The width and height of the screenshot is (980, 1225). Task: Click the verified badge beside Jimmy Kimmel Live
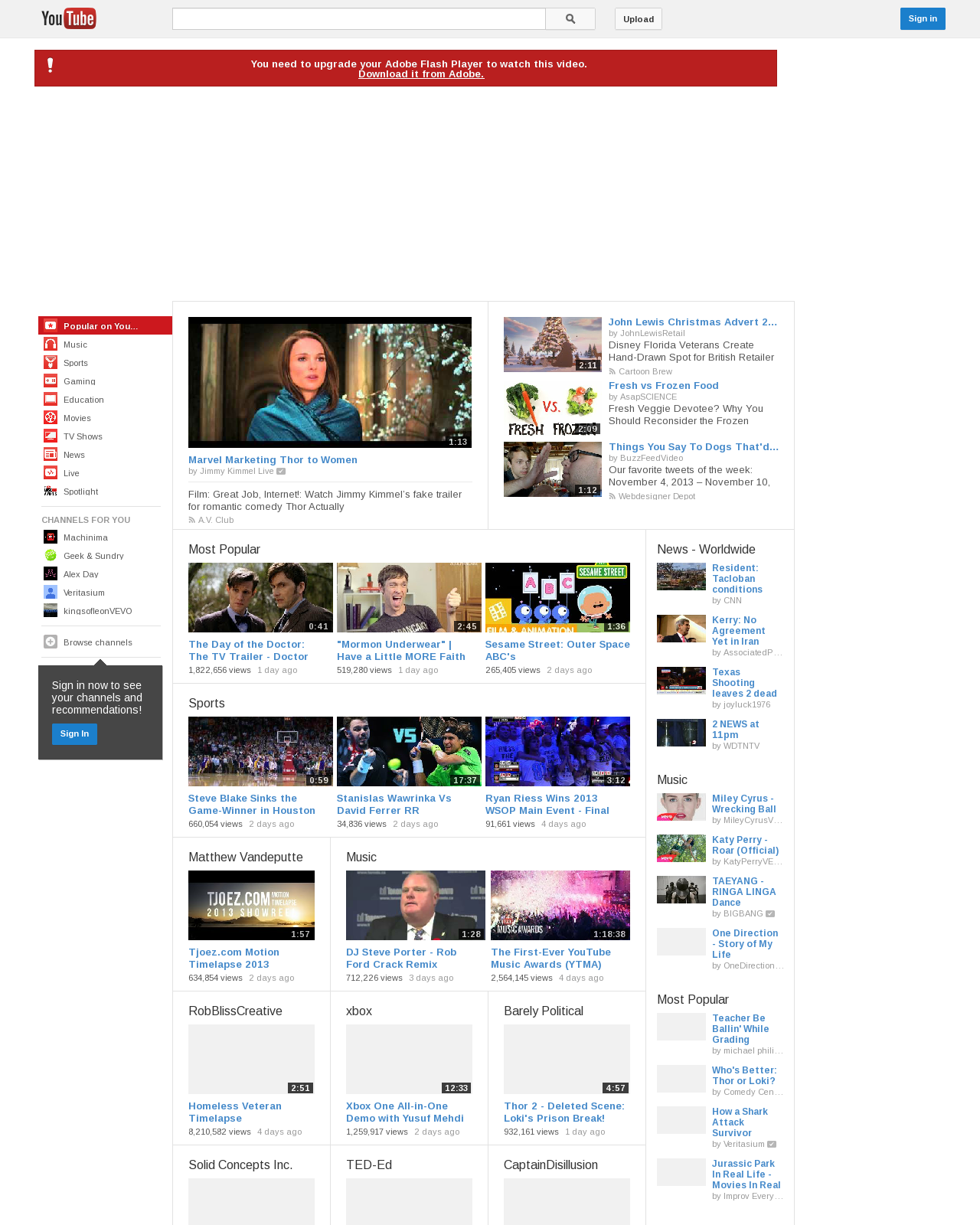tap(281, 472)
